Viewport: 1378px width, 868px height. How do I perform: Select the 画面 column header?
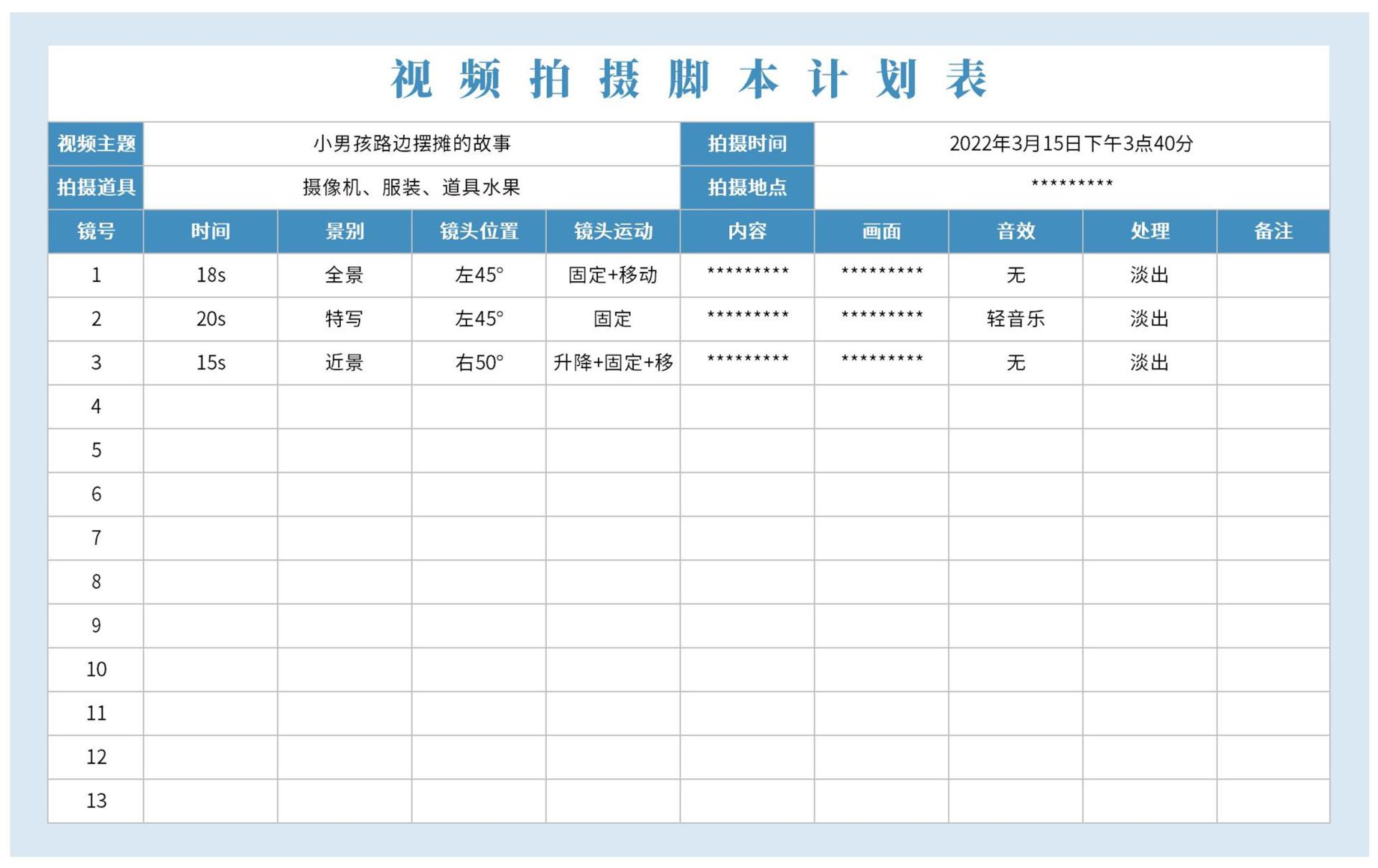(881, 232)
